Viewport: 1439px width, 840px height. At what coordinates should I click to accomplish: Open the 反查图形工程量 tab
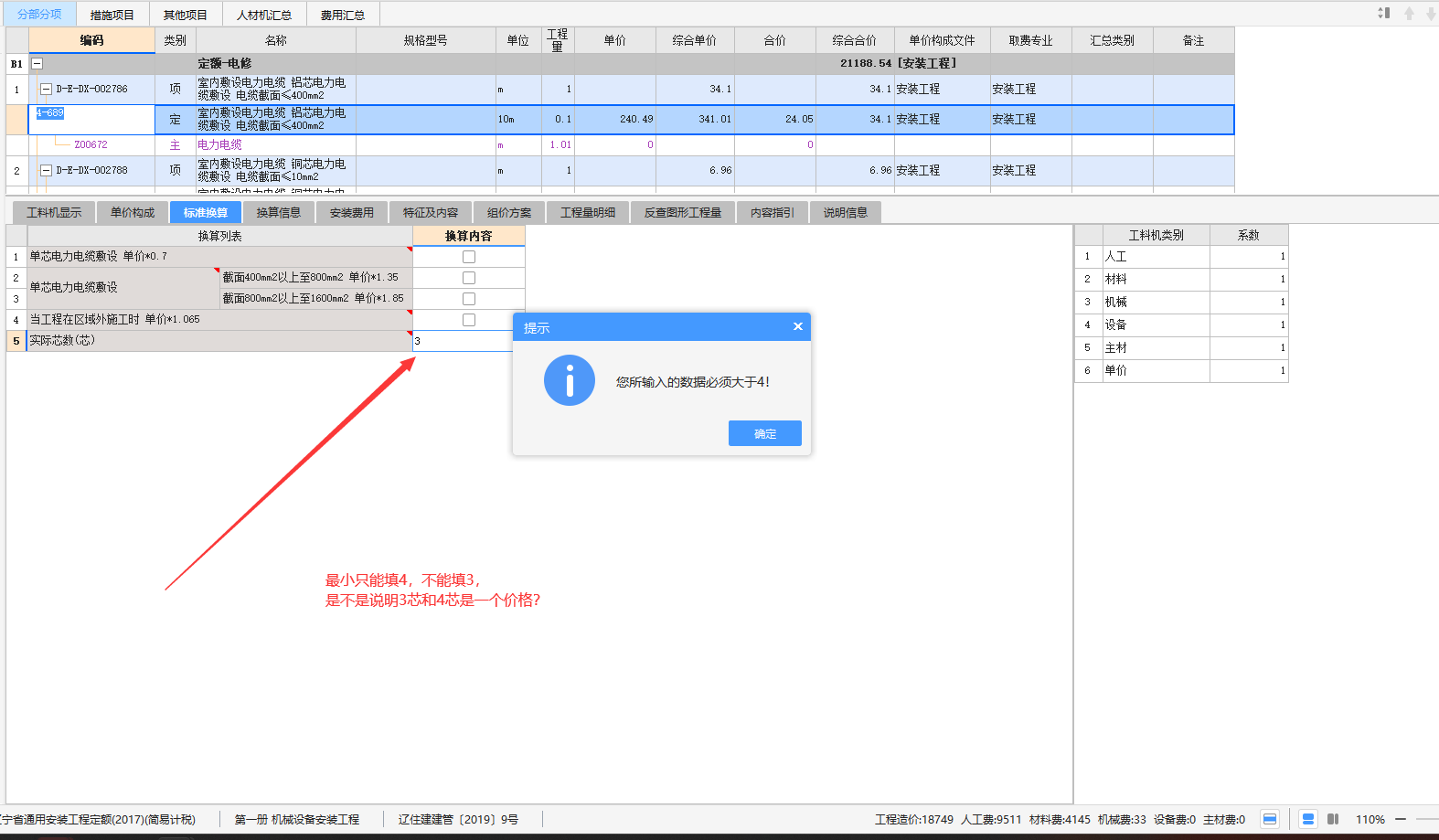(683, 212)
